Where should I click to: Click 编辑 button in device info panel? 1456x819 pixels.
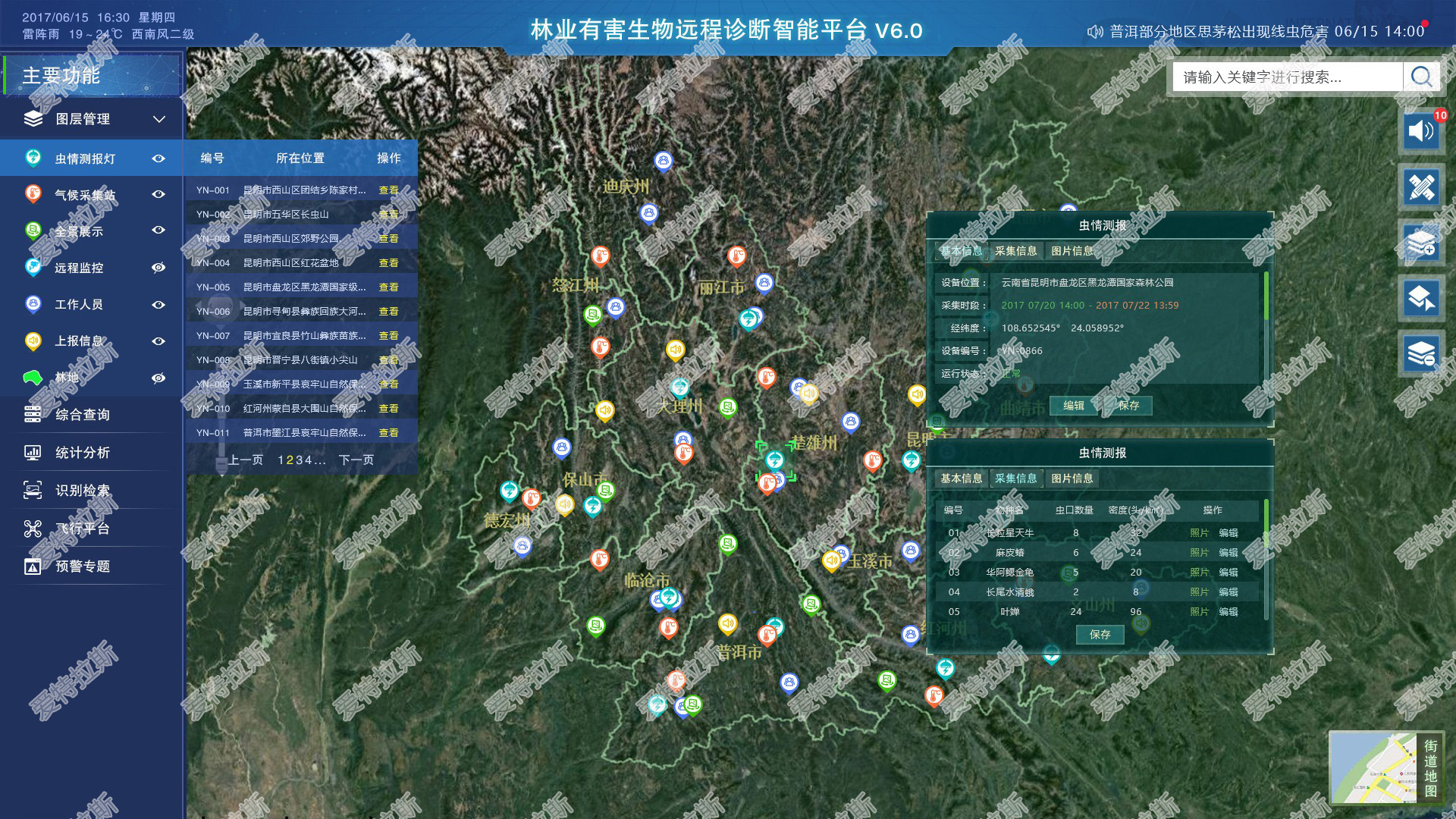click(1073, 406)
